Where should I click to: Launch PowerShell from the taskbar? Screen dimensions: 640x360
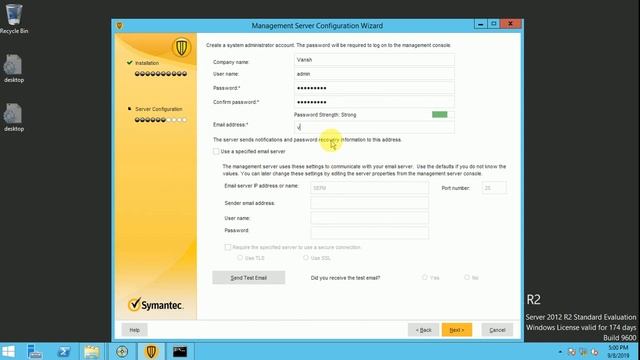coord(63,351)
